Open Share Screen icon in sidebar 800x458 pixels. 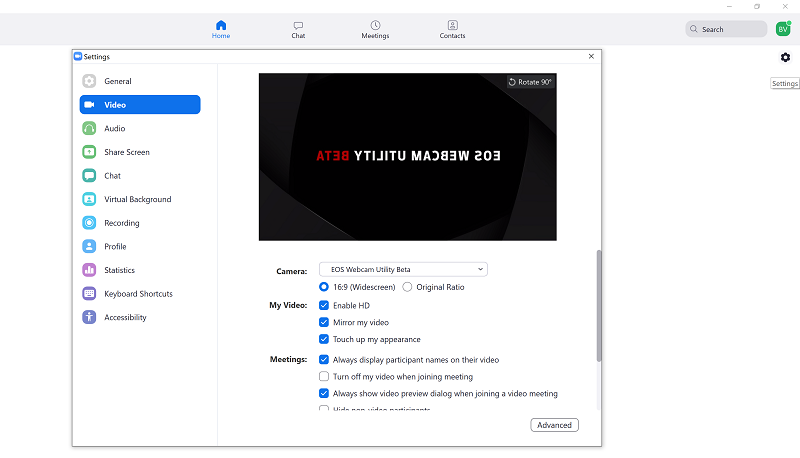[x=89, y=152]
